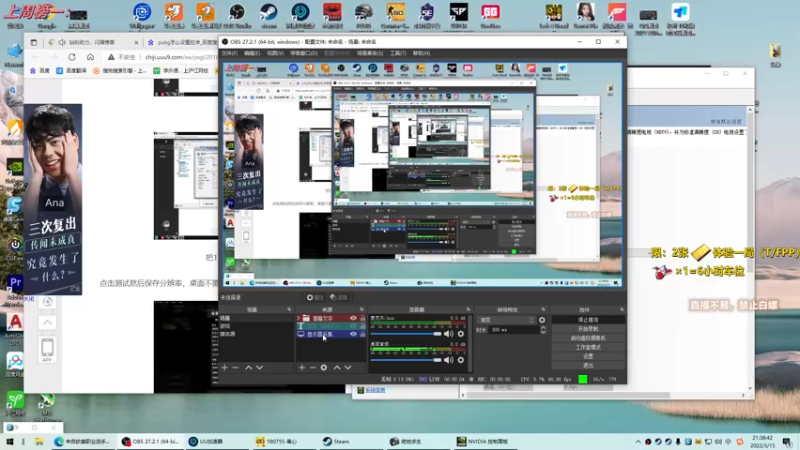Viewport: 800px width, 450px height.
Task: Open PUBG helmet desktop shortcut
Action: coord(363,15)
